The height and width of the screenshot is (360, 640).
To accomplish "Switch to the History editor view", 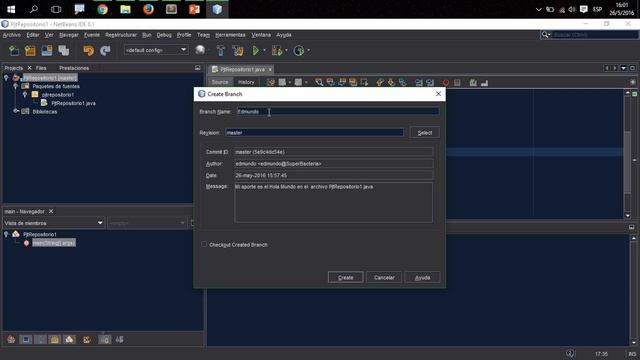I will tap(246, 82).
